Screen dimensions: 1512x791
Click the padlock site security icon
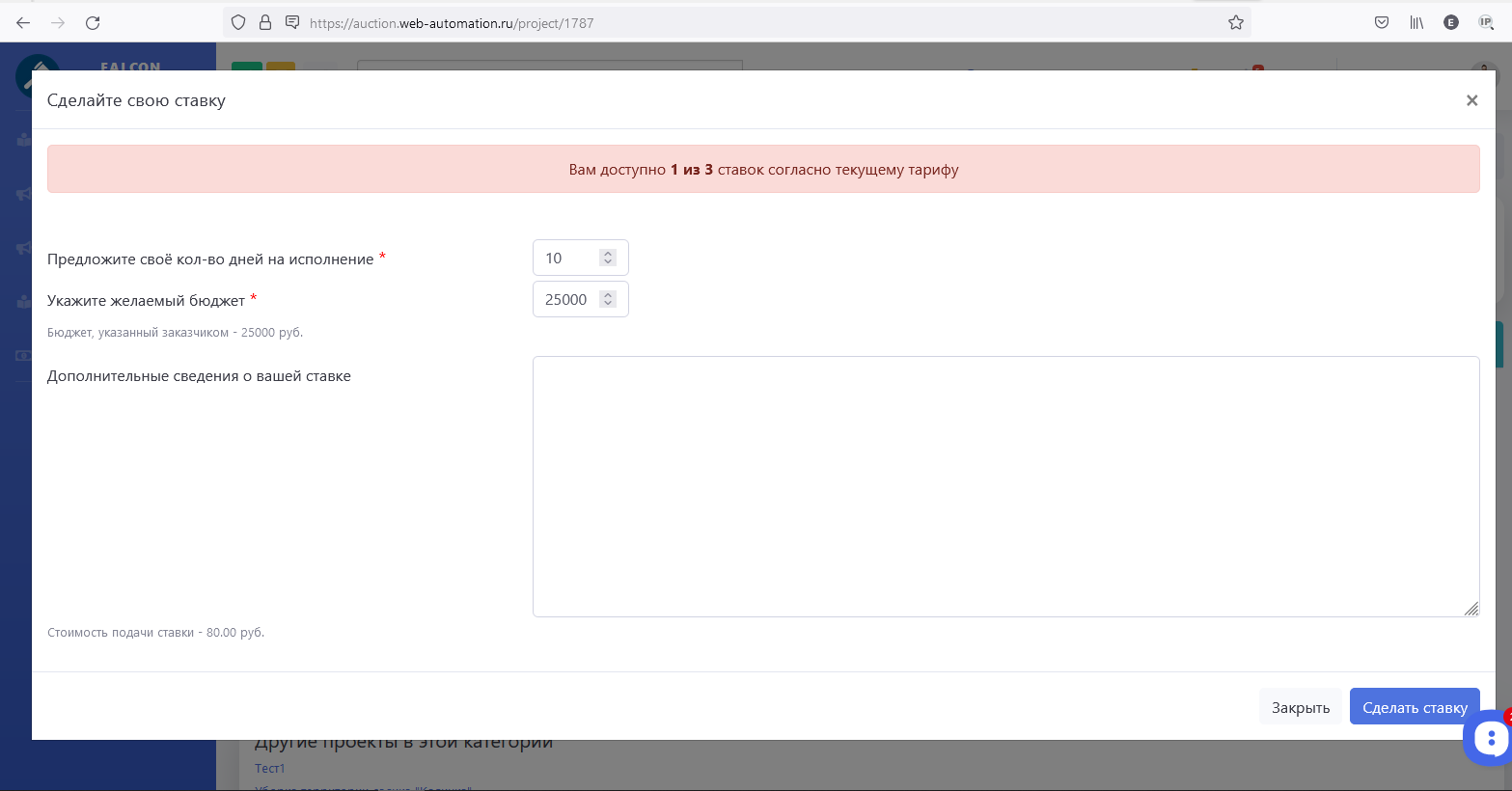(x=265, y=23)
